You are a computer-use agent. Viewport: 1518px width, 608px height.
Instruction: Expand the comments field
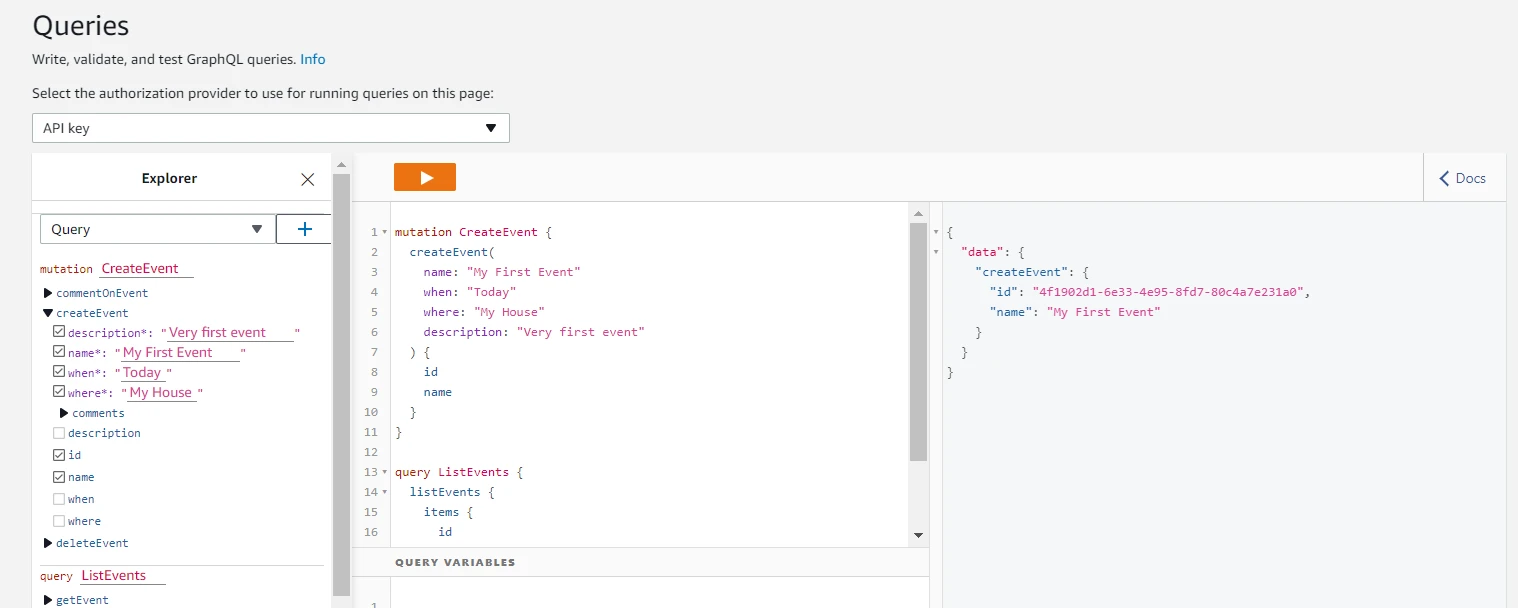point(64,413)
